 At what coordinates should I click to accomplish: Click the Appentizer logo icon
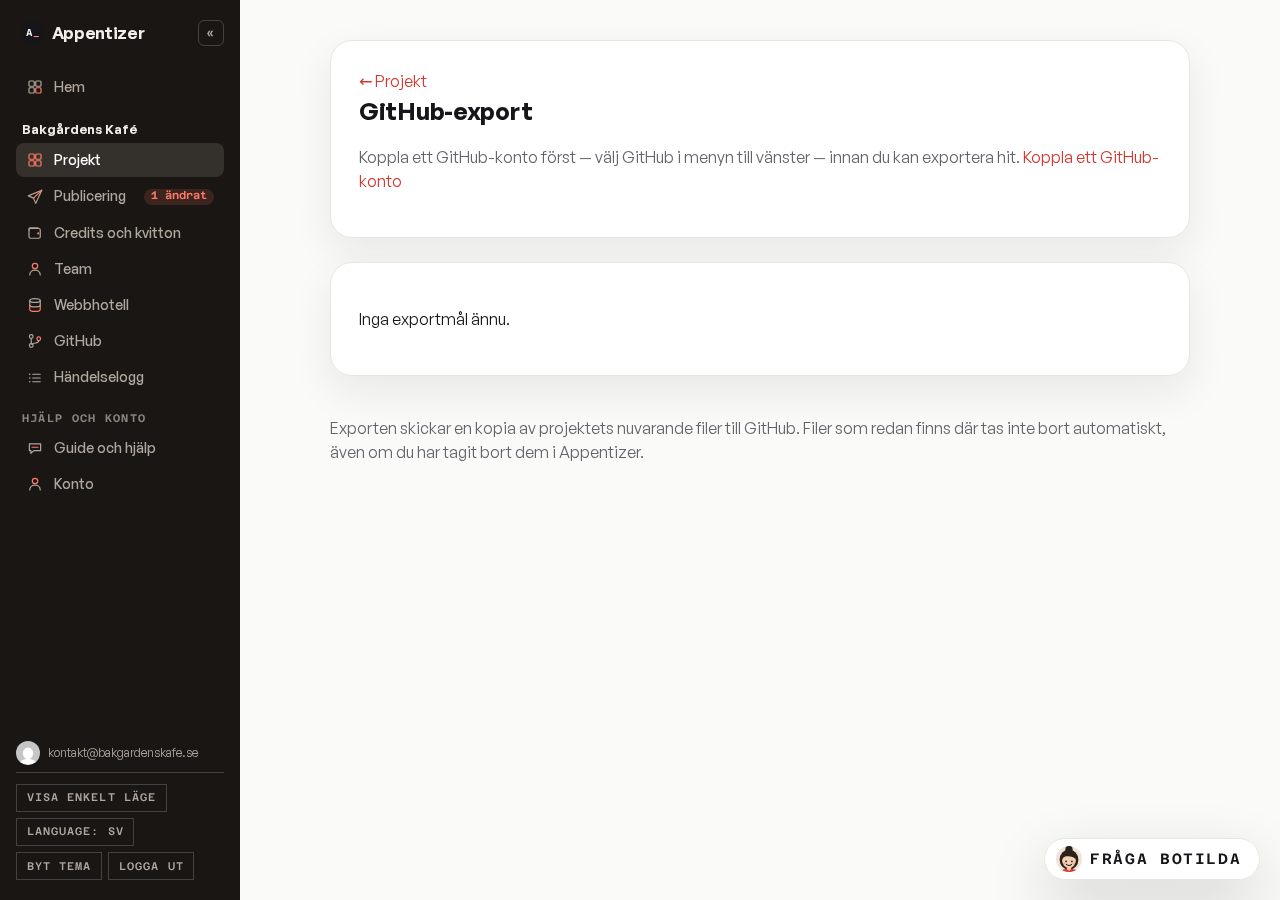coord(33,33)
